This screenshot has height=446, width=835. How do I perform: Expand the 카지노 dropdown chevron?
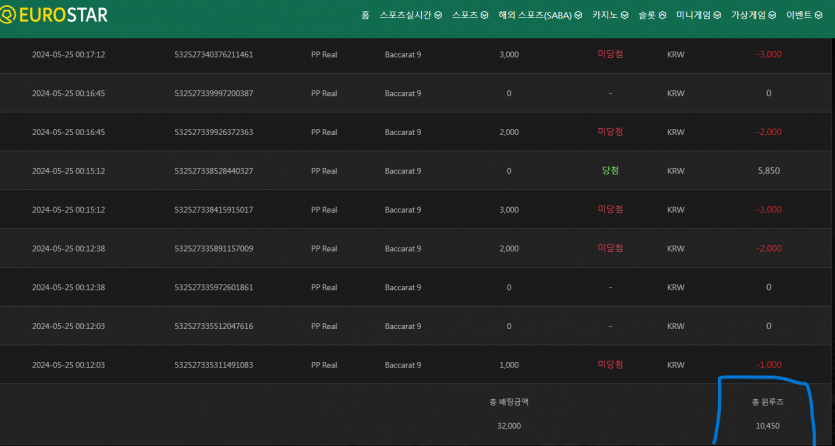(x=625, y=15)
